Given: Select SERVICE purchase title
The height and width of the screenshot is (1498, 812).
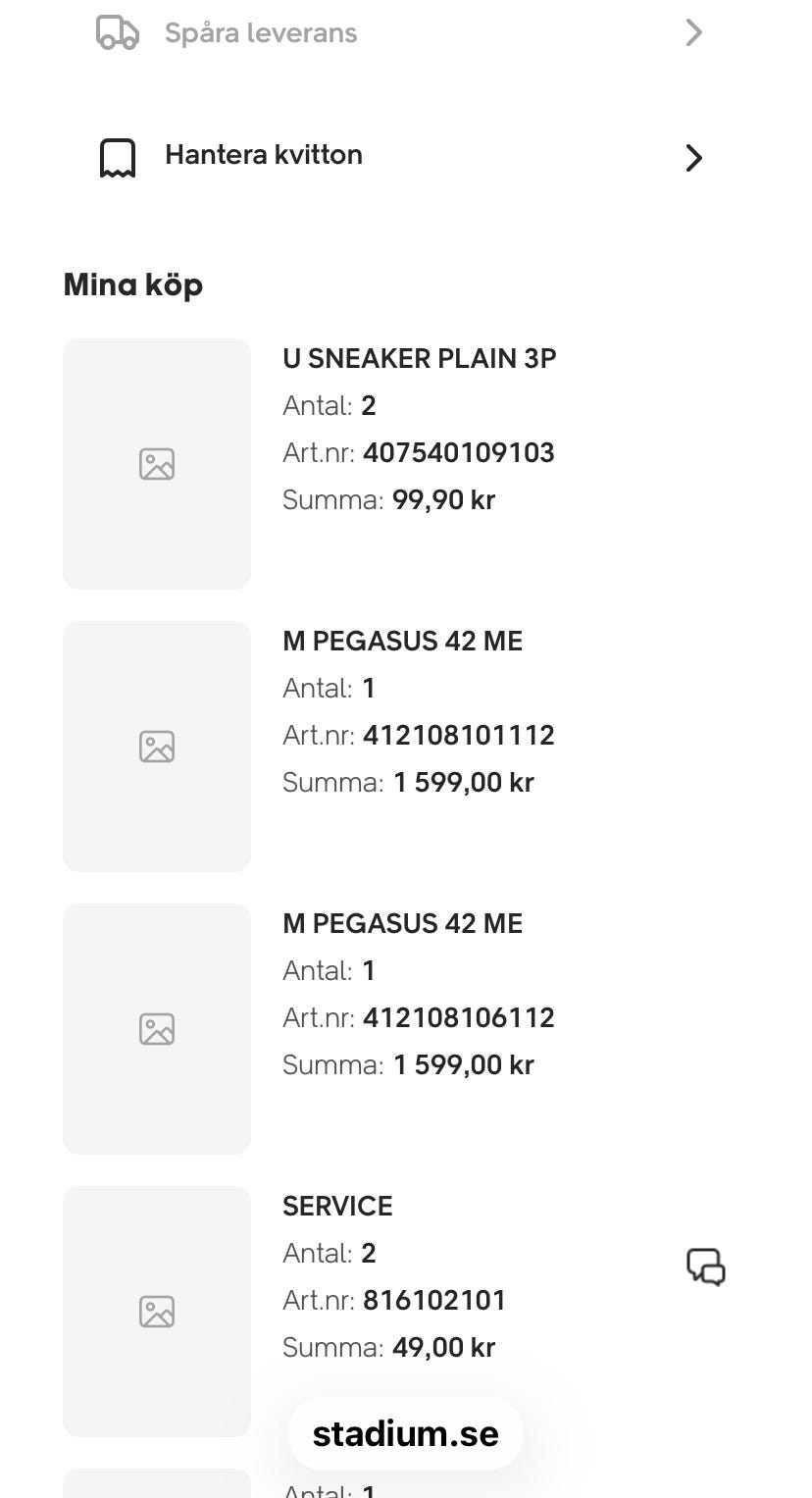Looking at the screenshot, I should (x=337, y=1206).
